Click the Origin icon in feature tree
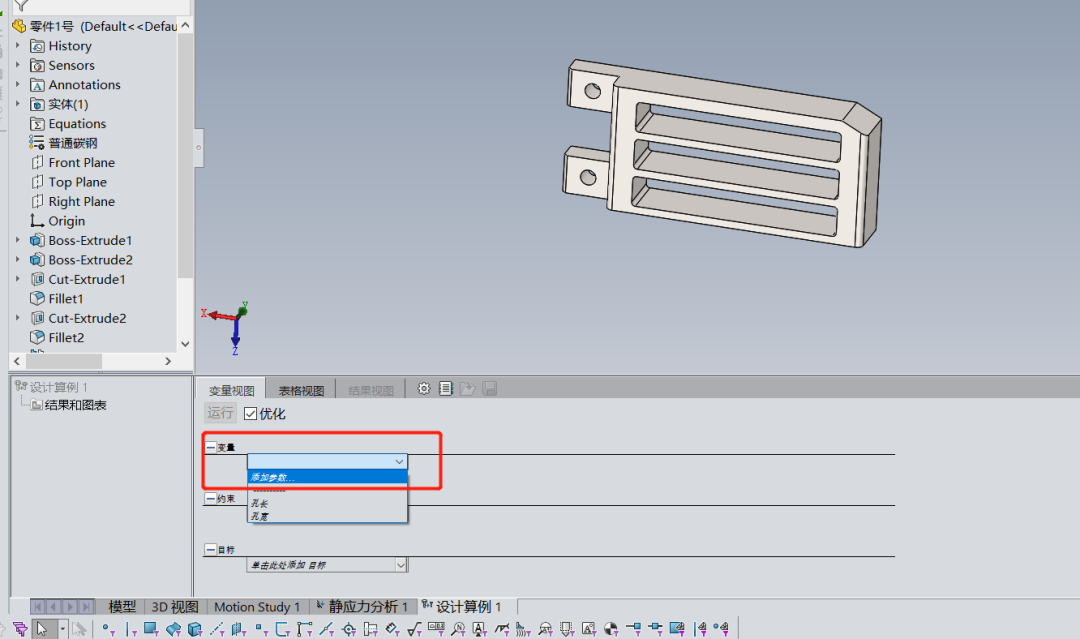Image resolution: width=1080 pixels, height=639 pixels. pyautogui.click(x=38, y=221)
